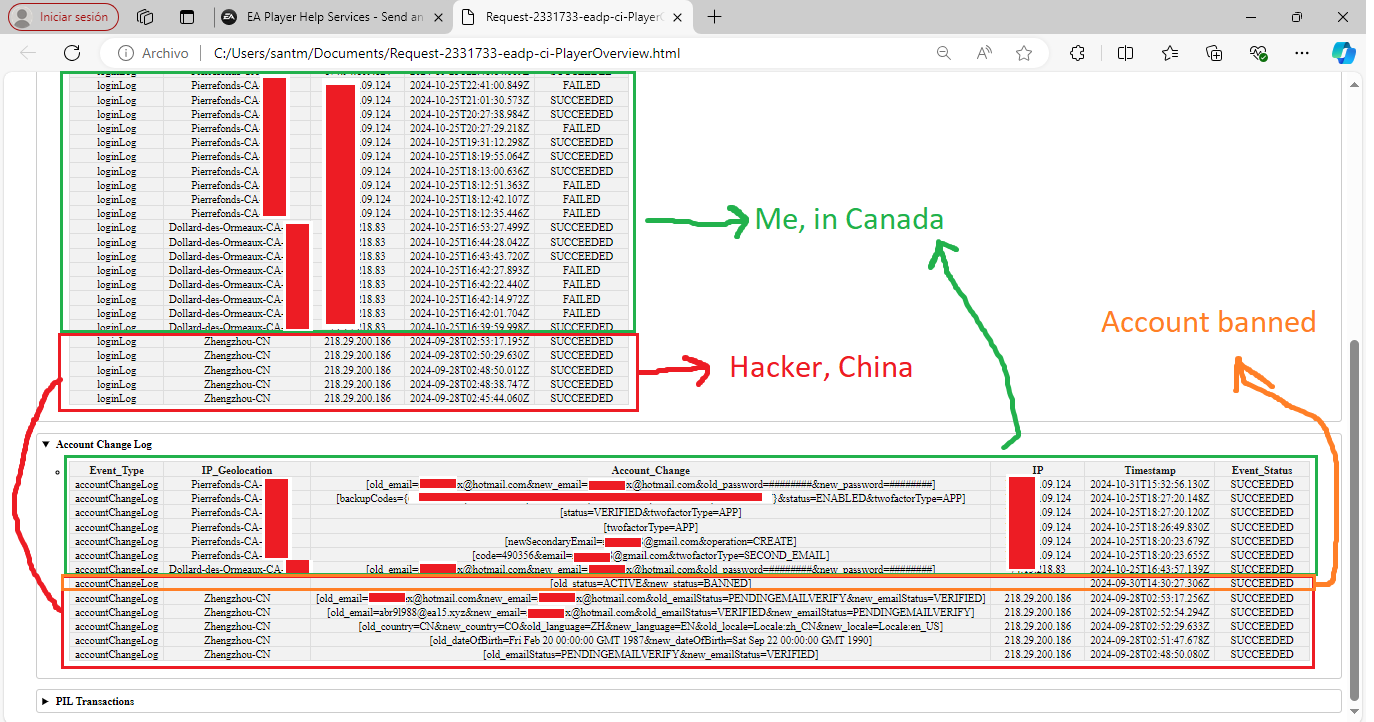Reload the page
This screenshot has width=1374, height=722.
pyautogui.click(x=70, y=53)
